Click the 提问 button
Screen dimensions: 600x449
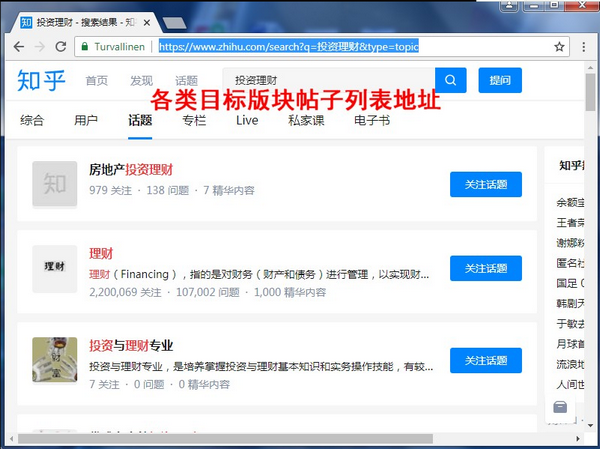point(500,80)
